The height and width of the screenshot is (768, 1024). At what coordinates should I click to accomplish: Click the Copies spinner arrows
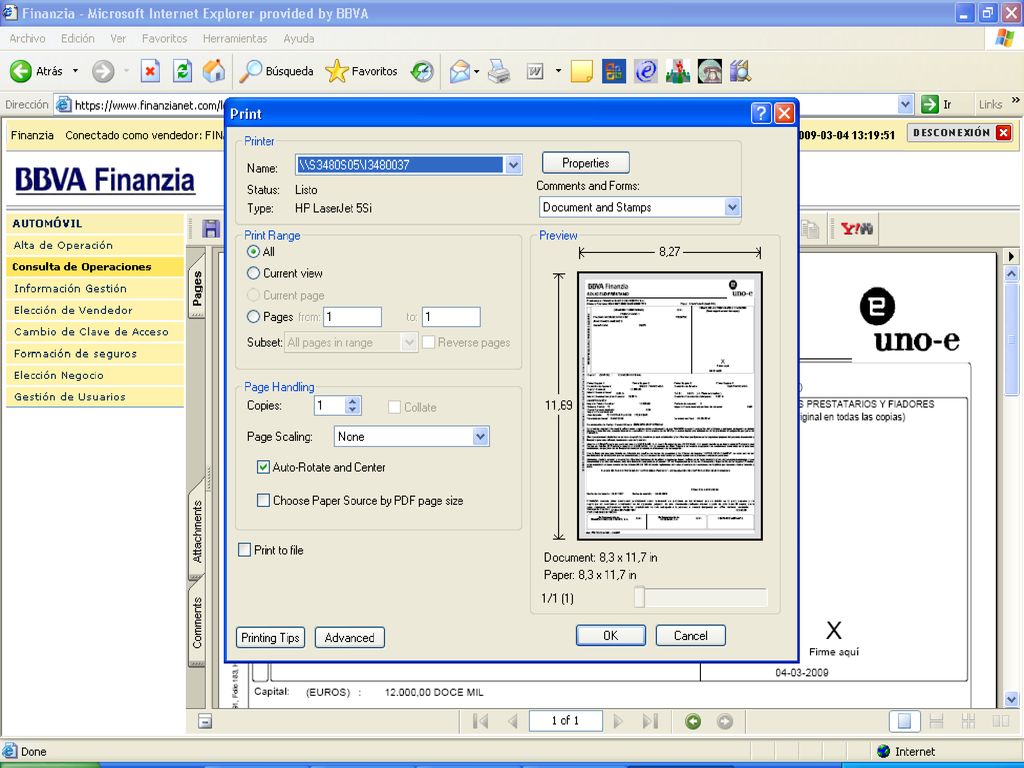point(353,406)
